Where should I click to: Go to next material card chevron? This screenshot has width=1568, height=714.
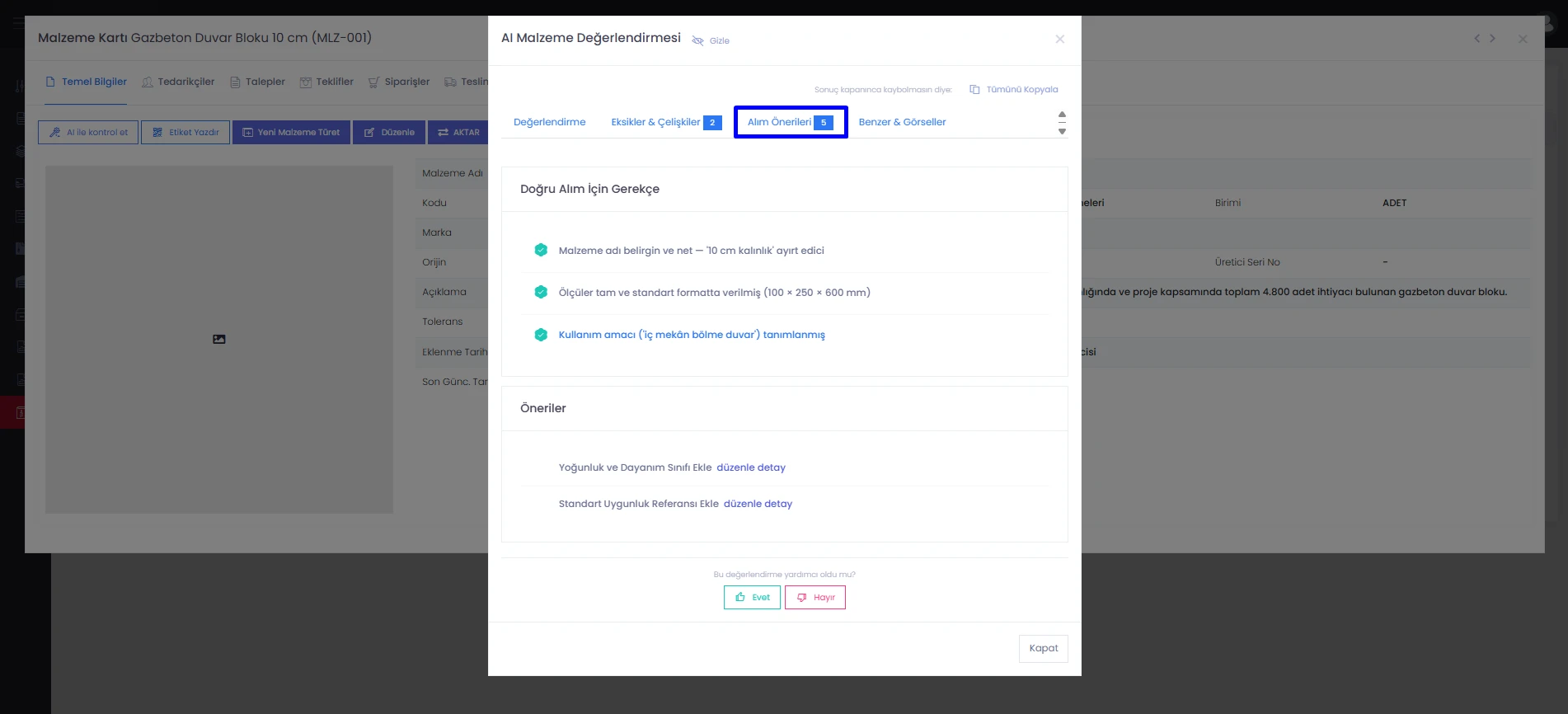coord(1492,38)
